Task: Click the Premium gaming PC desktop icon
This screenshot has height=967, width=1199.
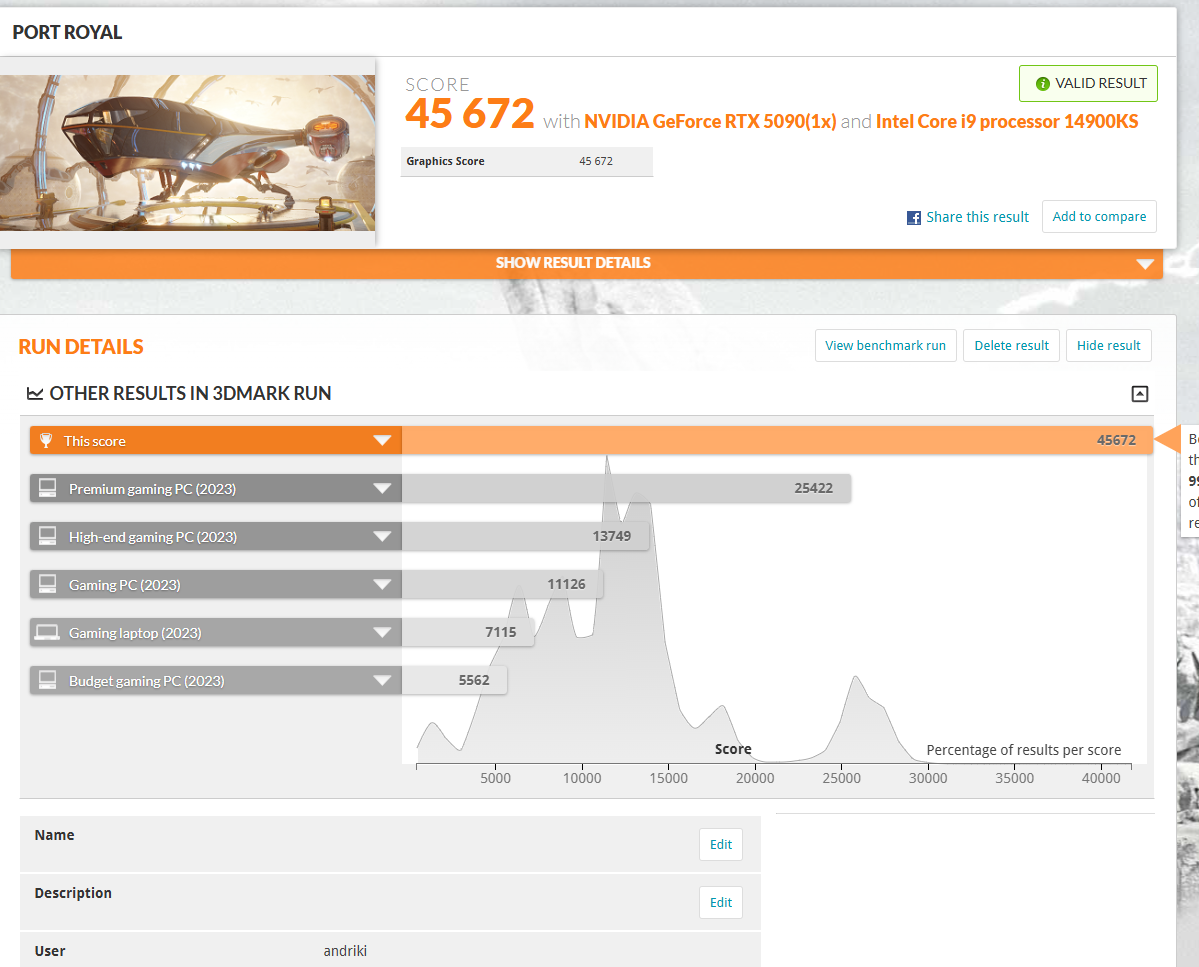Action: coord(47,489)
